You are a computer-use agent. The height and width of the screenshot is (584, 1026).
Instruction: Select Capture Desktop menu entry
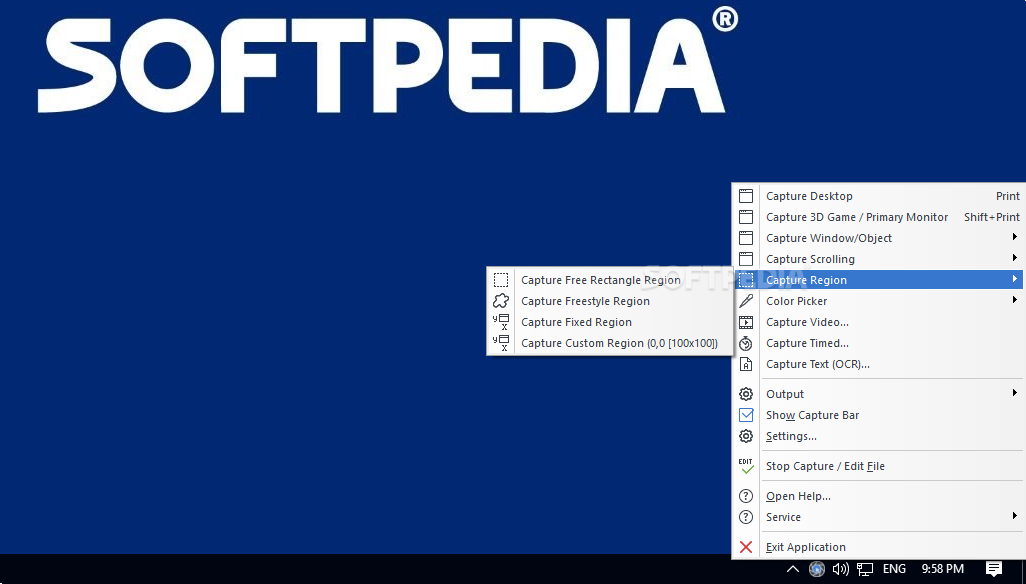coord(879,196)
